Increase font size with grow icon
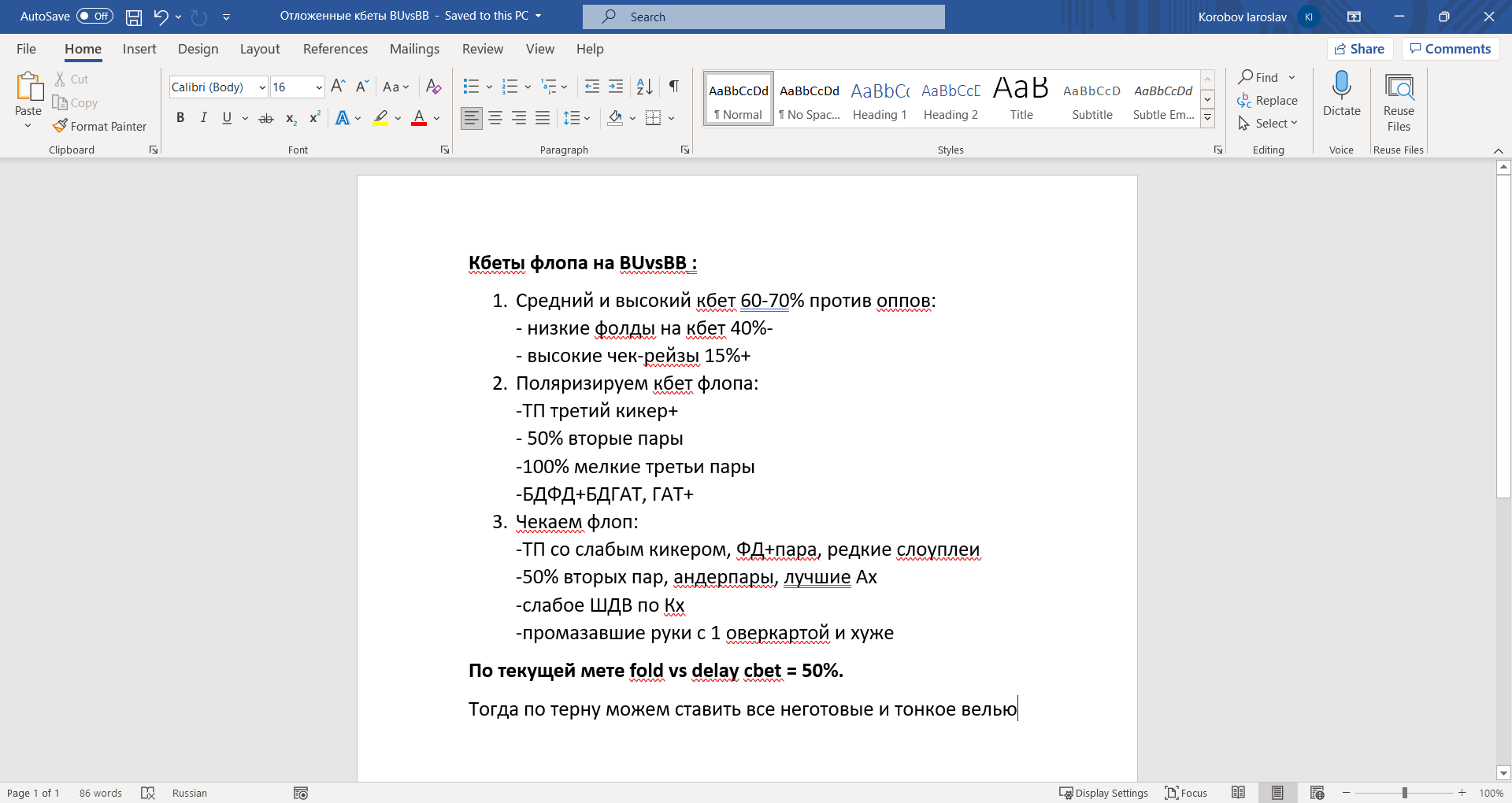This screenshot has height=803, width=1512. [x=338, y=87]
